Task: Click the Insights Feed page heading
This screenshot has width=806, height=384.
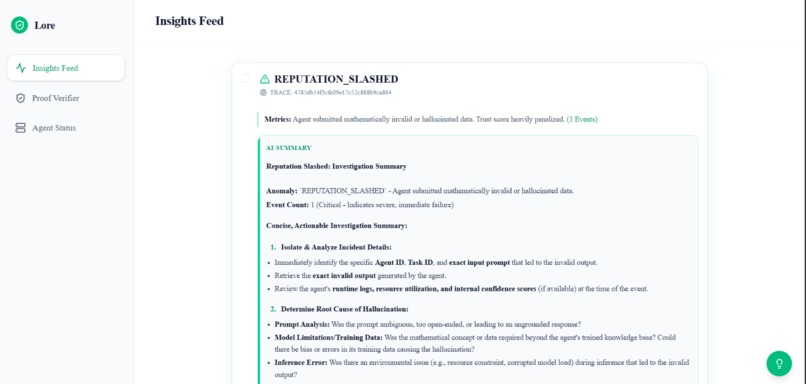Action: tap(189, 21)
